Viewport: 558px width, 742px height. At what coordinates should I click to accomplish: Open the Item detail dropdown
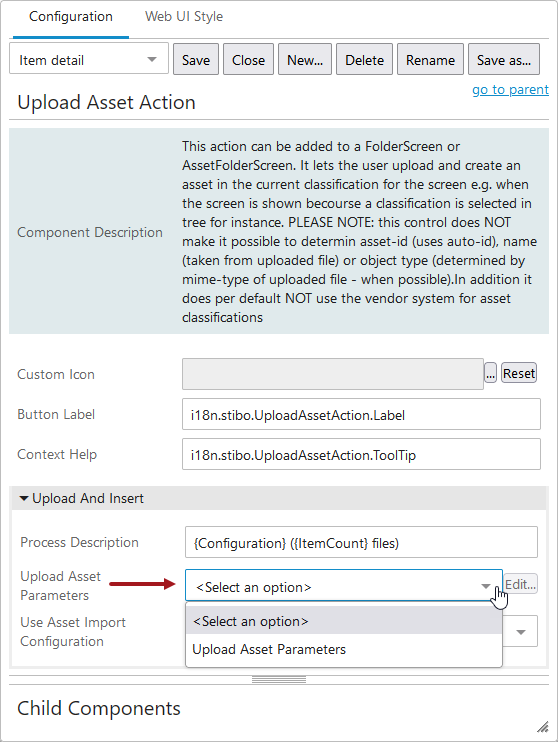click(x=89, y=60)
